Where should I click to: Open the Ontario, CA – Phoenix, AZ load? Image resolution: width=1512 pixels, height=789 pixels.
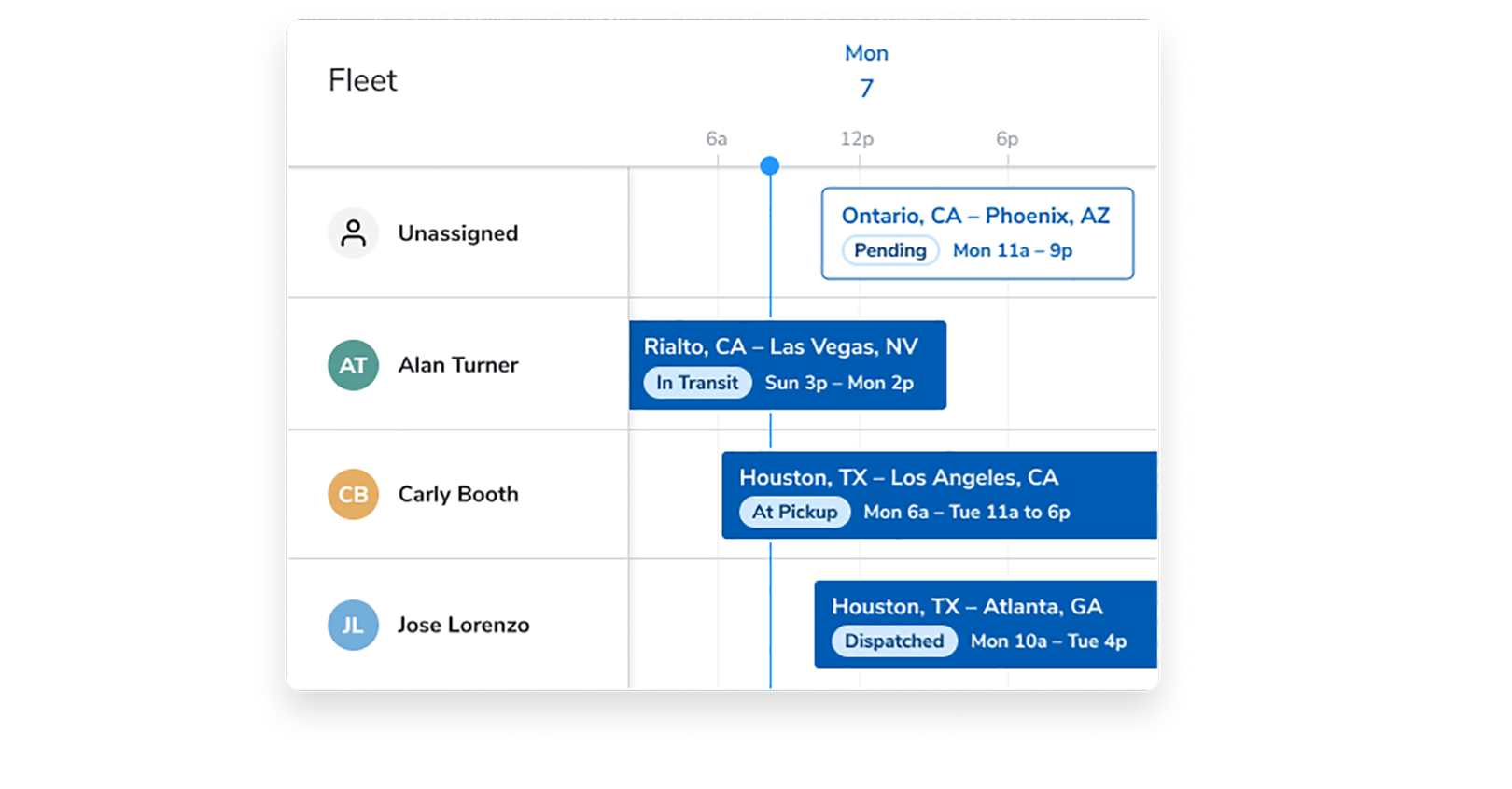(x=975, y=216)
